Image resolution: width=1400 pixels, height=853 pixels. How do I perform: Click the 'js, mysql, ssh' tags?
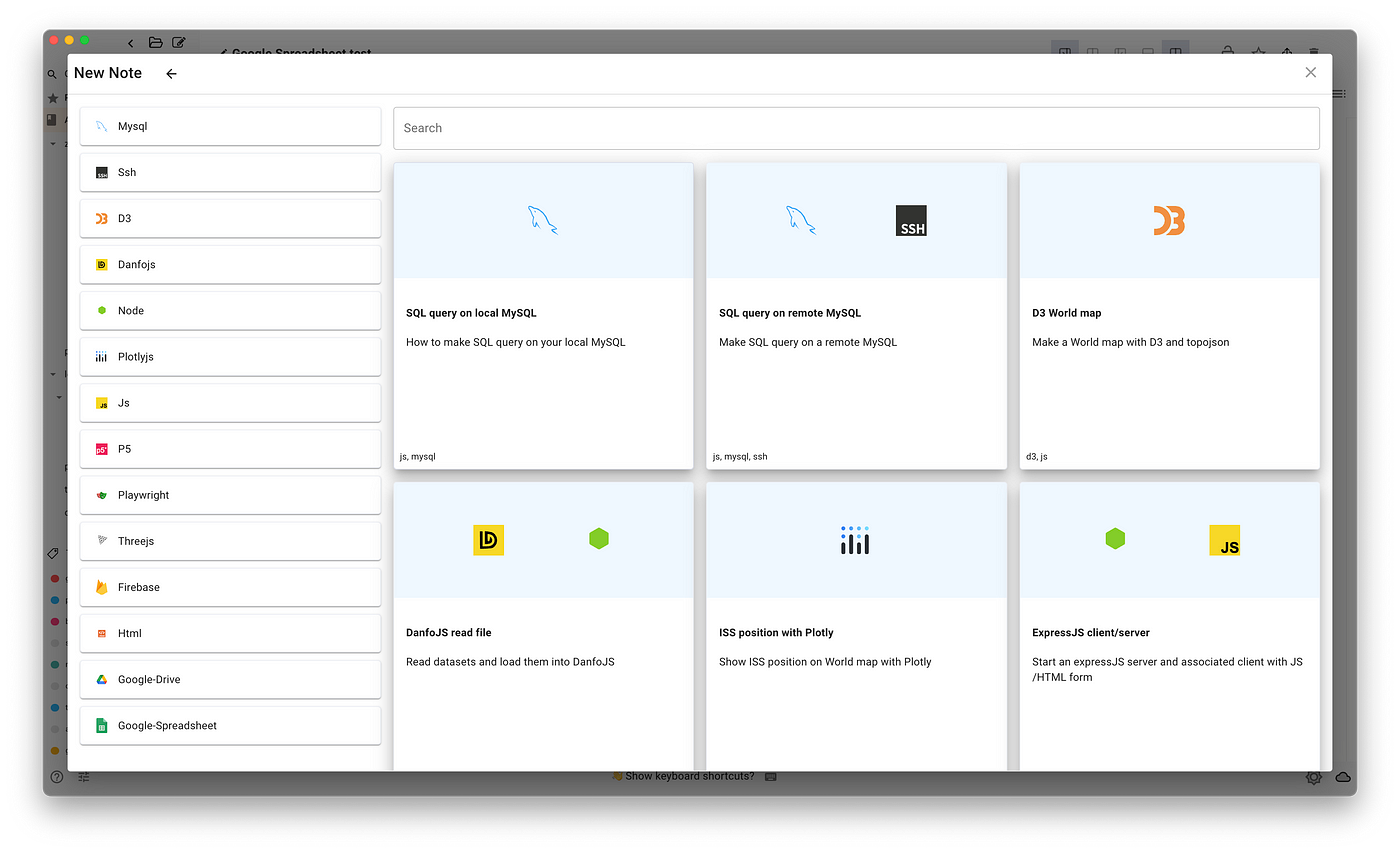click(x=740, y=457)
